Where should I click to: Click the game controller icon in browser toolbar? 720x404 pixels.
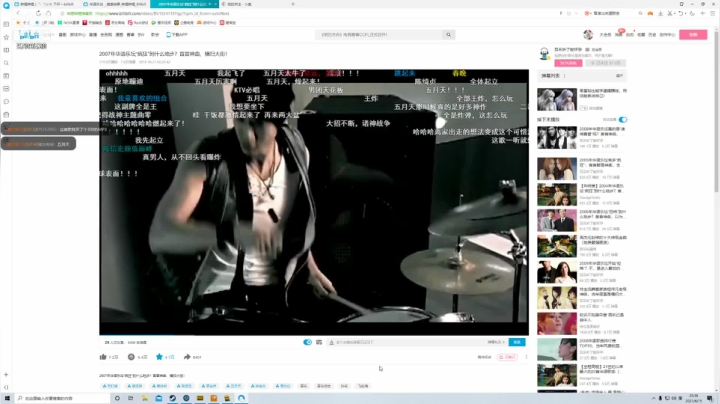pos(650,13)
